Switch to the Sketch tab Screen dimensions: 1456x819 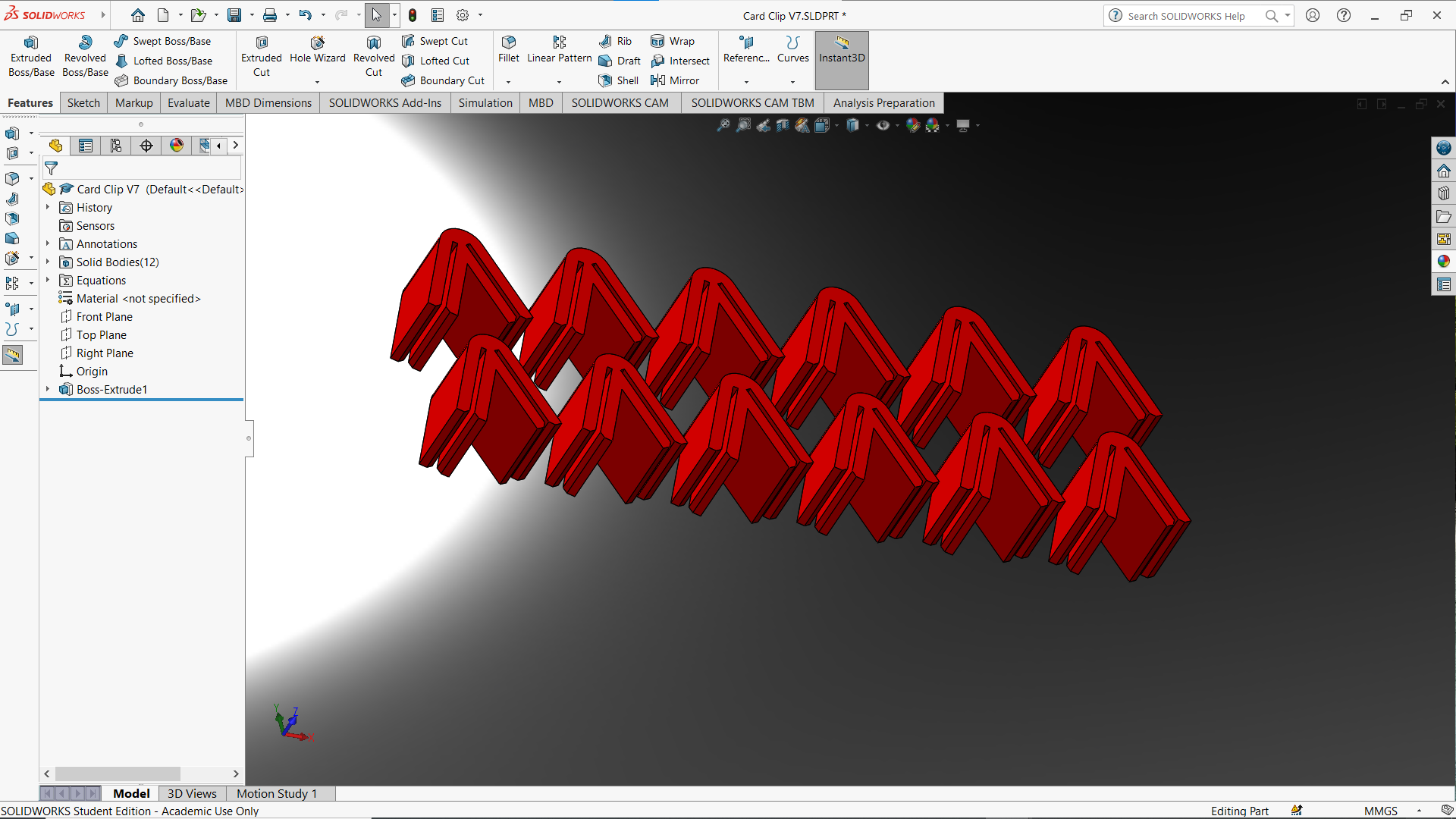tap(81, 103)
